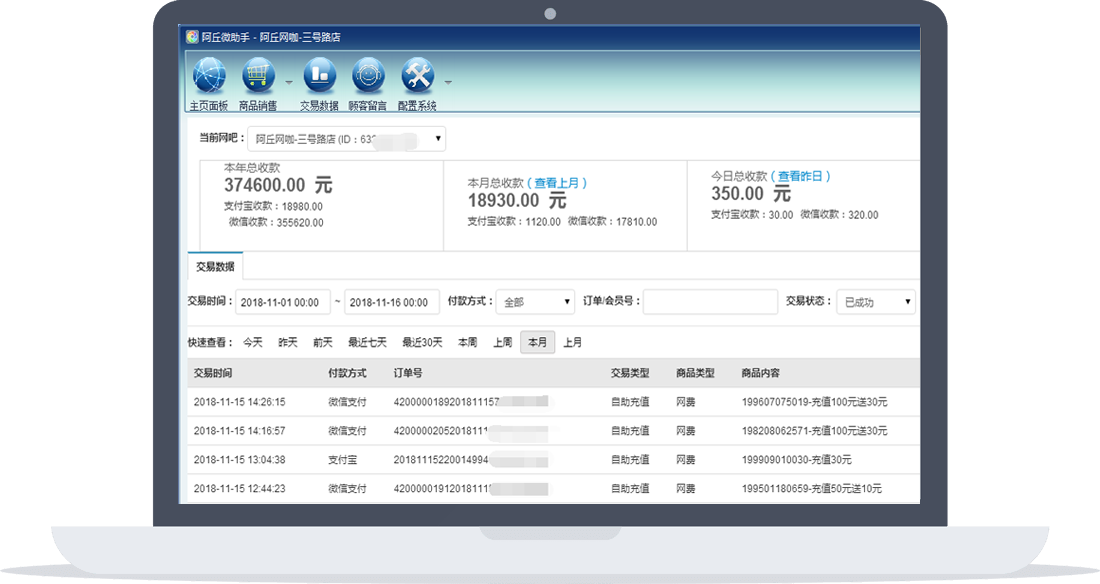Open the 顾客留言 message icon
This screenshot has width=1100, height=584.
(x=368, y=75)
